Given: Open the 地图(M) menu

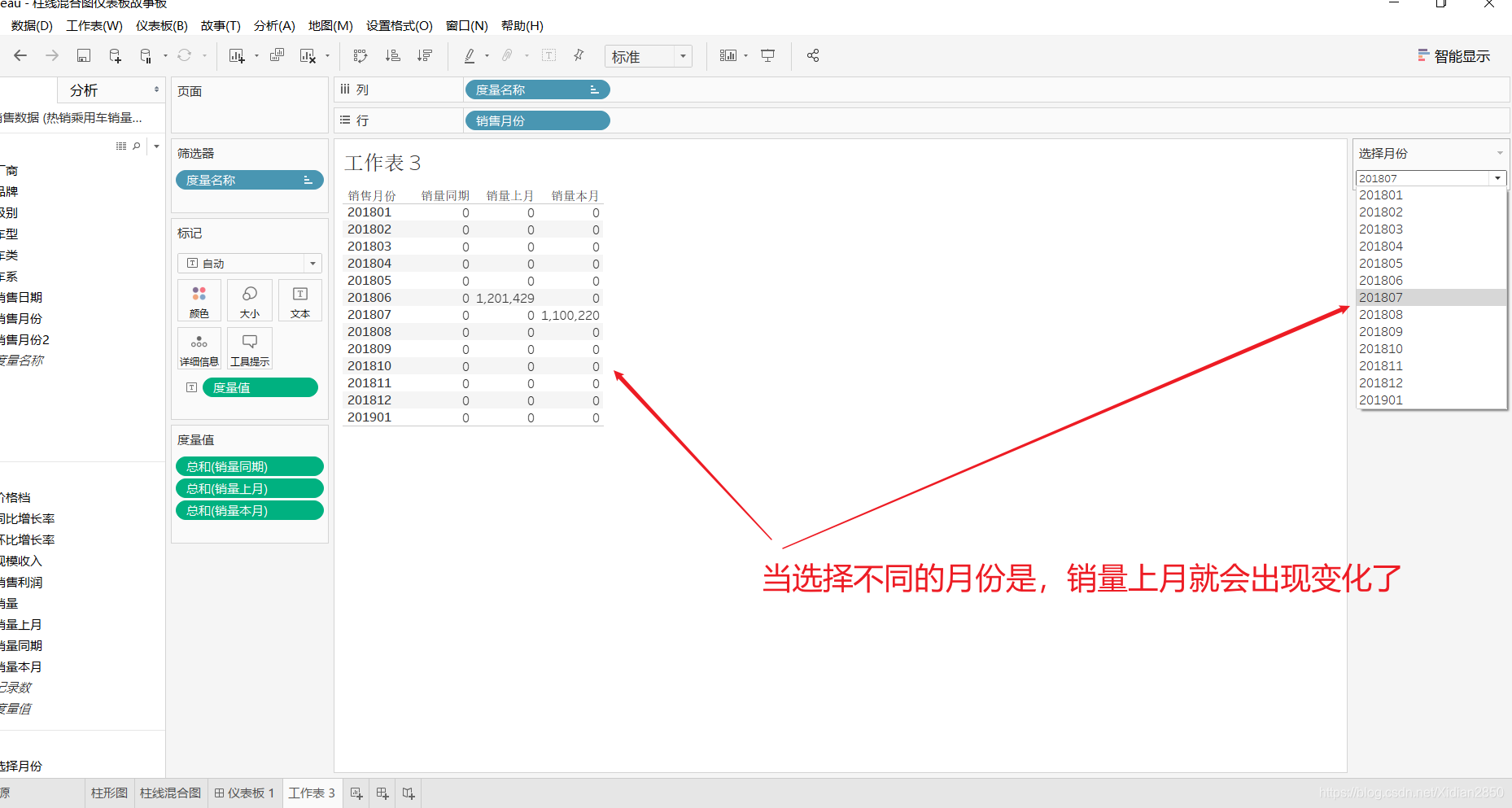Looking at the screenshot, I should pos(330,26).
